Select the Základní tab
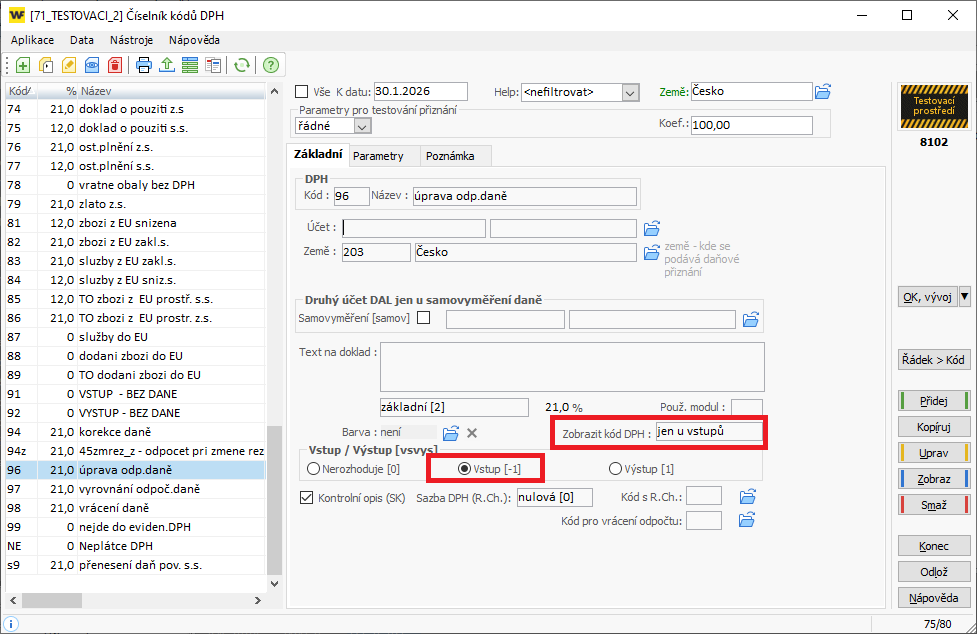 coord(318,154)
